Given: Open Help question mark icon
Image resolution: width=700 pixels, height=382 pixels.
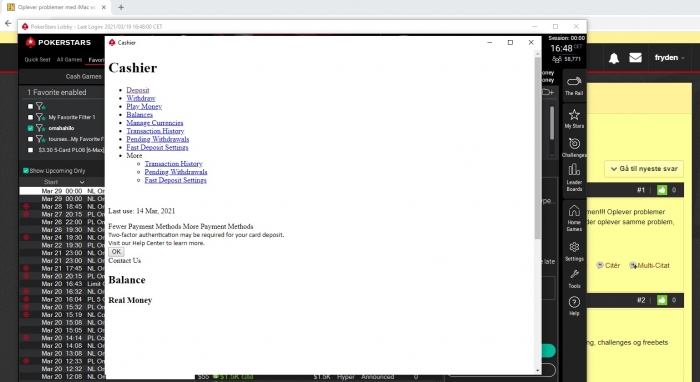Looking at the screenshot, I should point(574,306).
